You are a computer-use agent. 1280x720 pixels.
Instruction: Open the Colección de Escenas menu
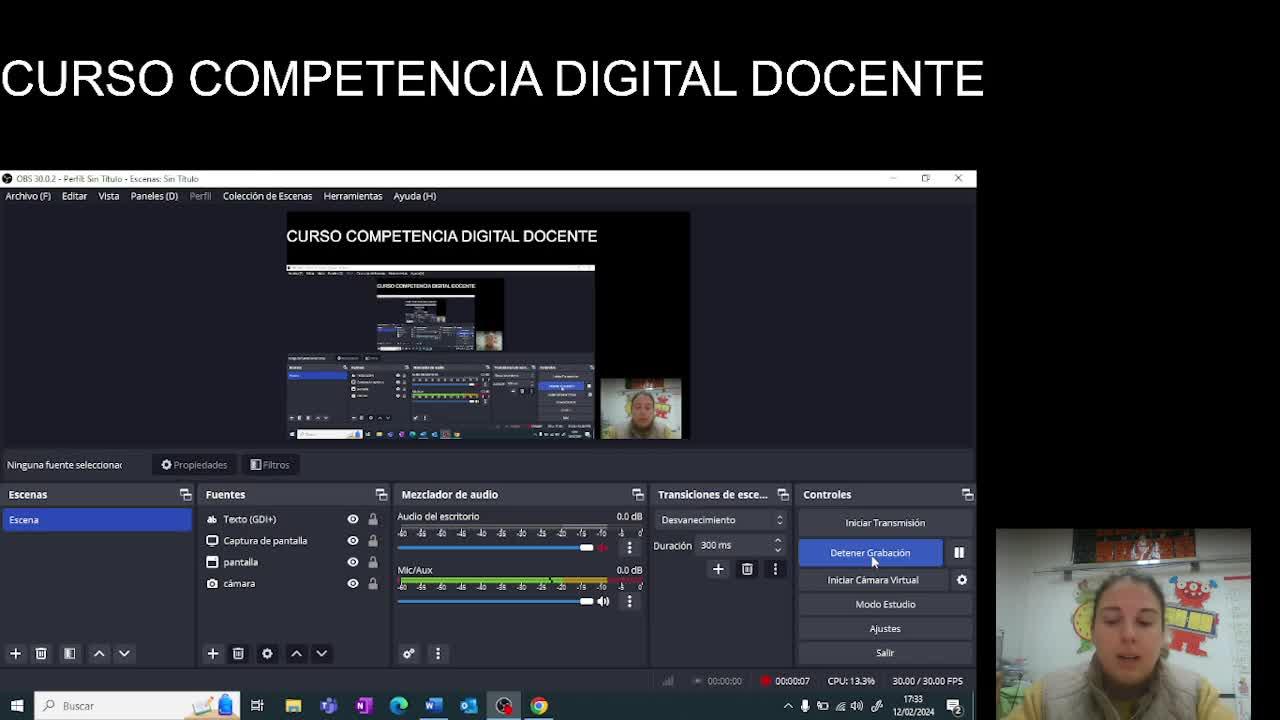(267, 196)
